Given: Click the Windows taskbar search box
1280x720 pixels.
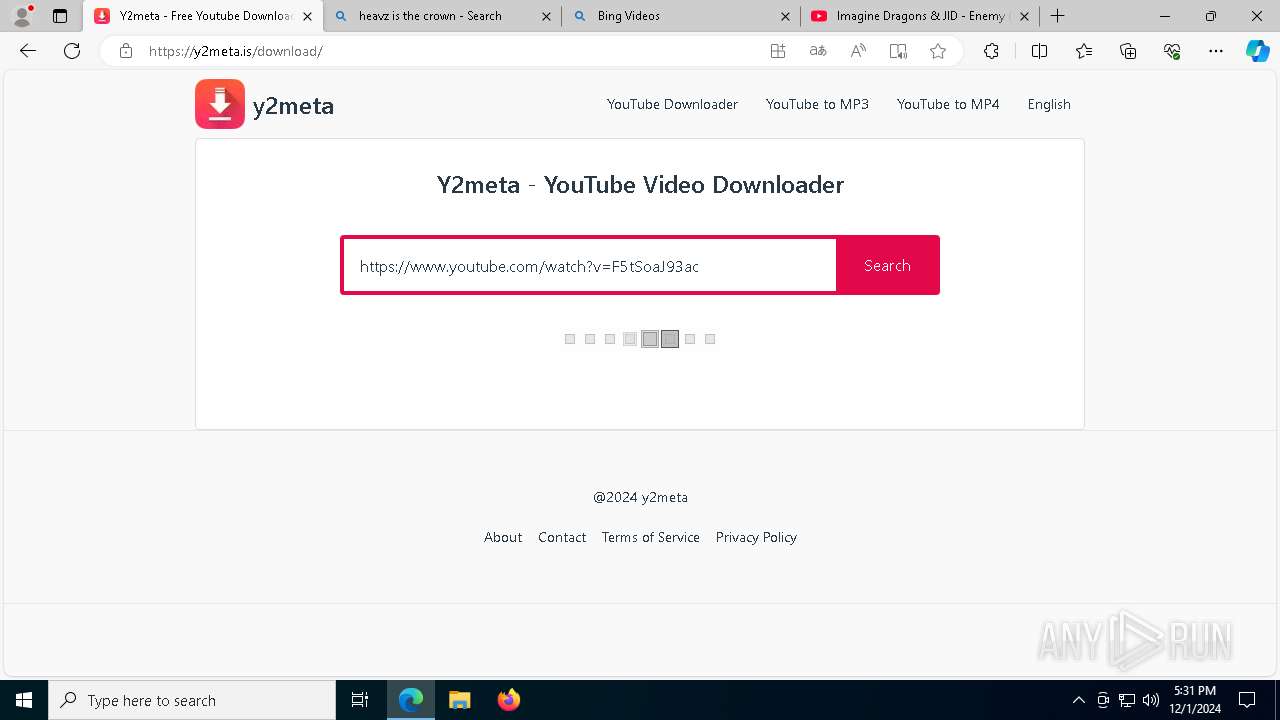Looking at the screenshot, I should click(192, 700).
